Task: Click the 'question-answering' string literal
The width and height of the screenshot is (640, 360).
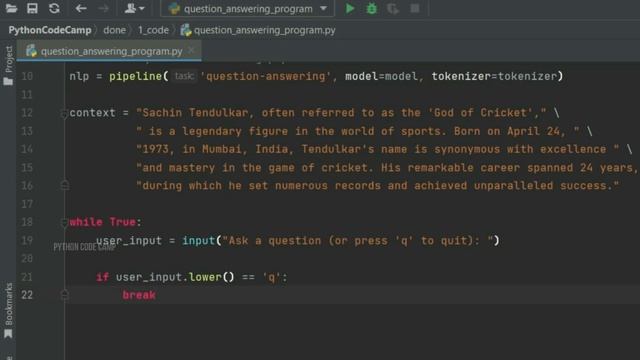Action: tap(265, 76)
